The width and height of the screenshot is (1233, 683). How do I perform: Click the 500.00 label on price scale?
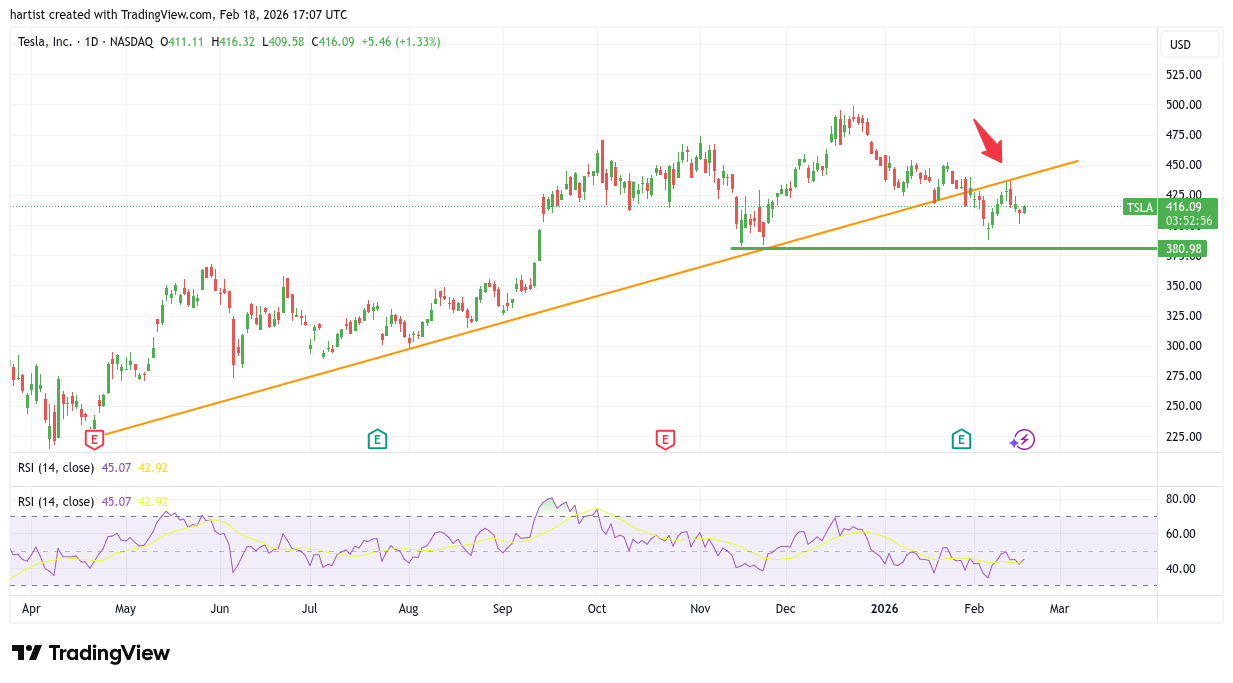click(x=1183, y=105)
